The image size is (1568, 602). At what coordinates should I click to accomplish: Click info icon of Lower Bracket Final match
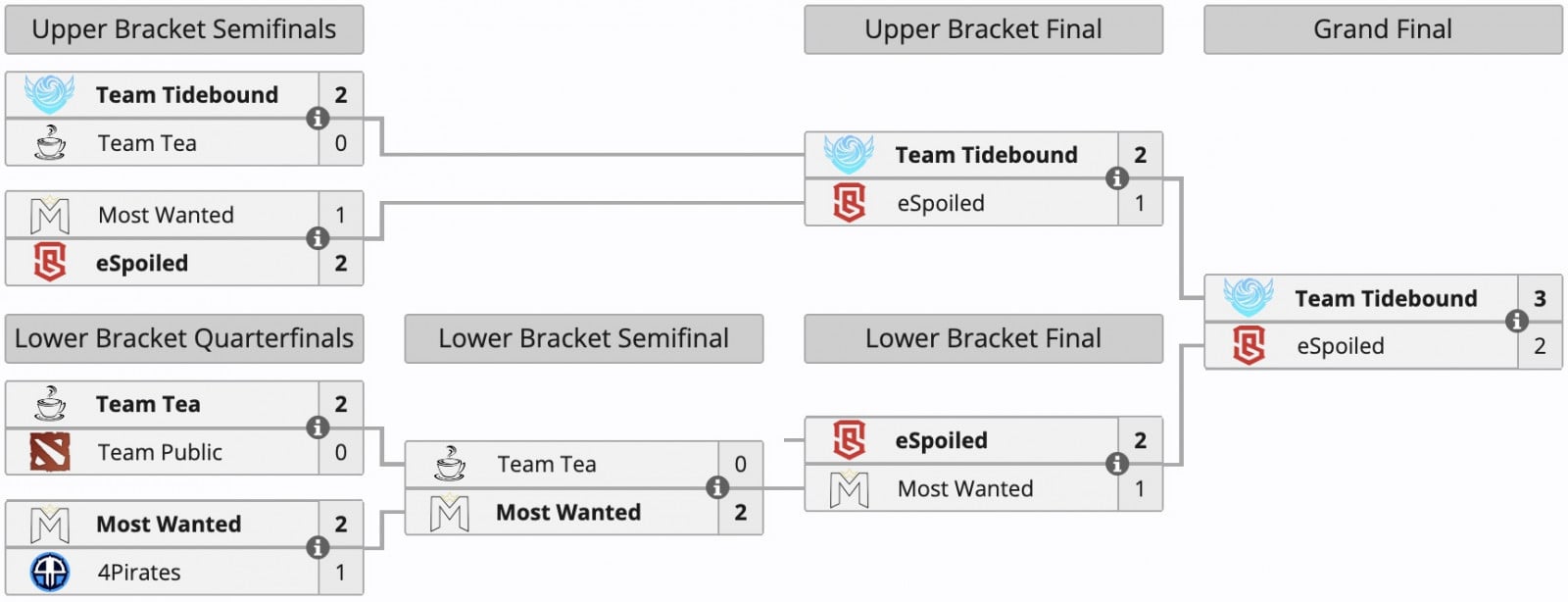click(x=1116, y=464)
